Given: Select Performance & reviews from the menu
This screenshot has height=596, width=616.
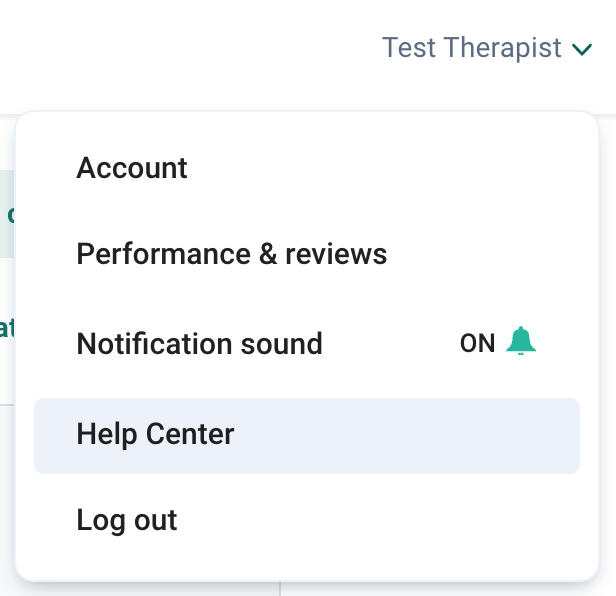Looking at the screenshot, I should 307,254.
